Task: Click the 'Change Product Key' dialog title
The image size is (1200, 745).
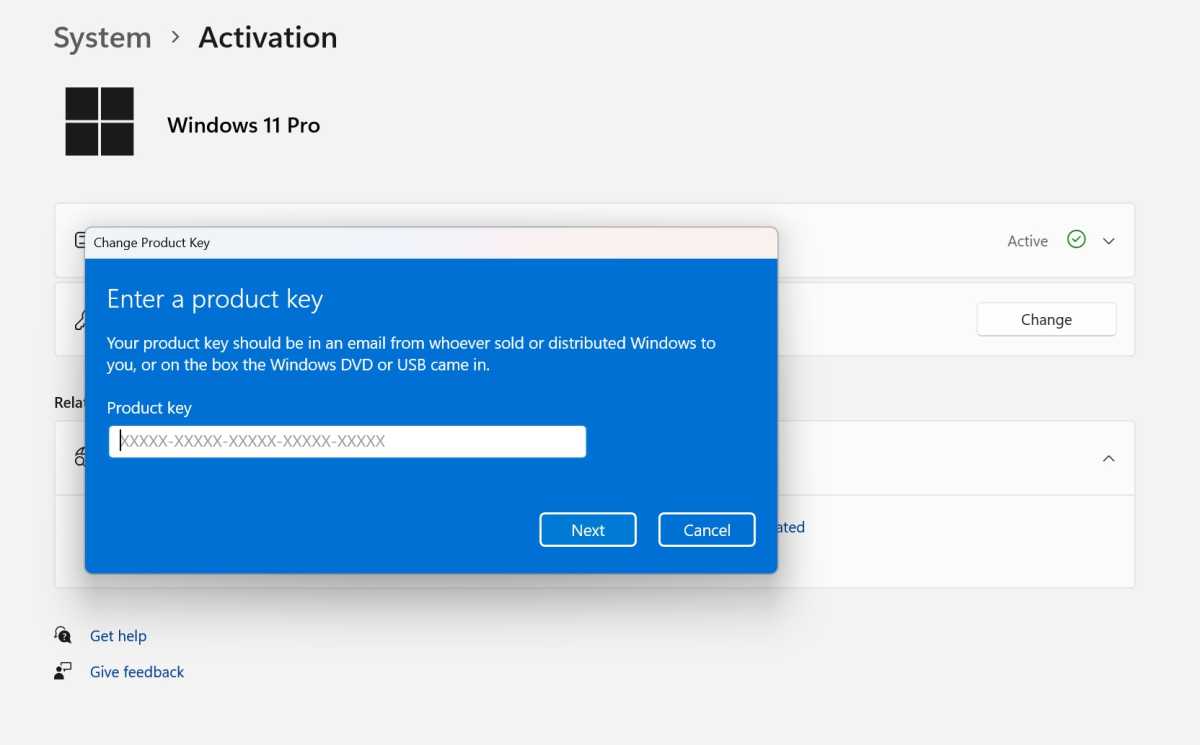Action: [152, 243]
